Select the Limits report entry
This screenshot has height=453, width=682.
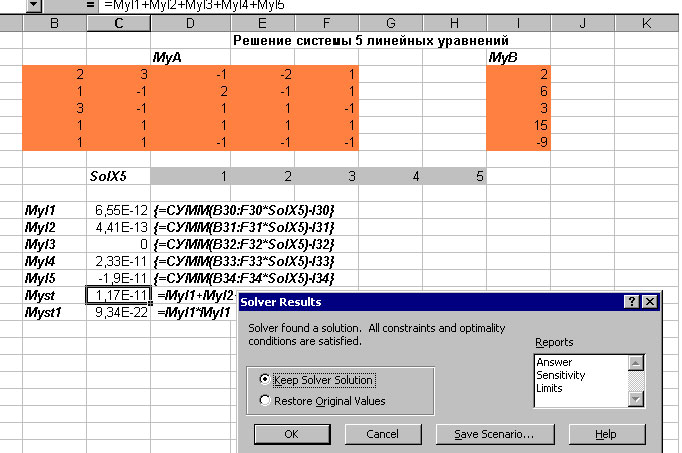[549, 388]
